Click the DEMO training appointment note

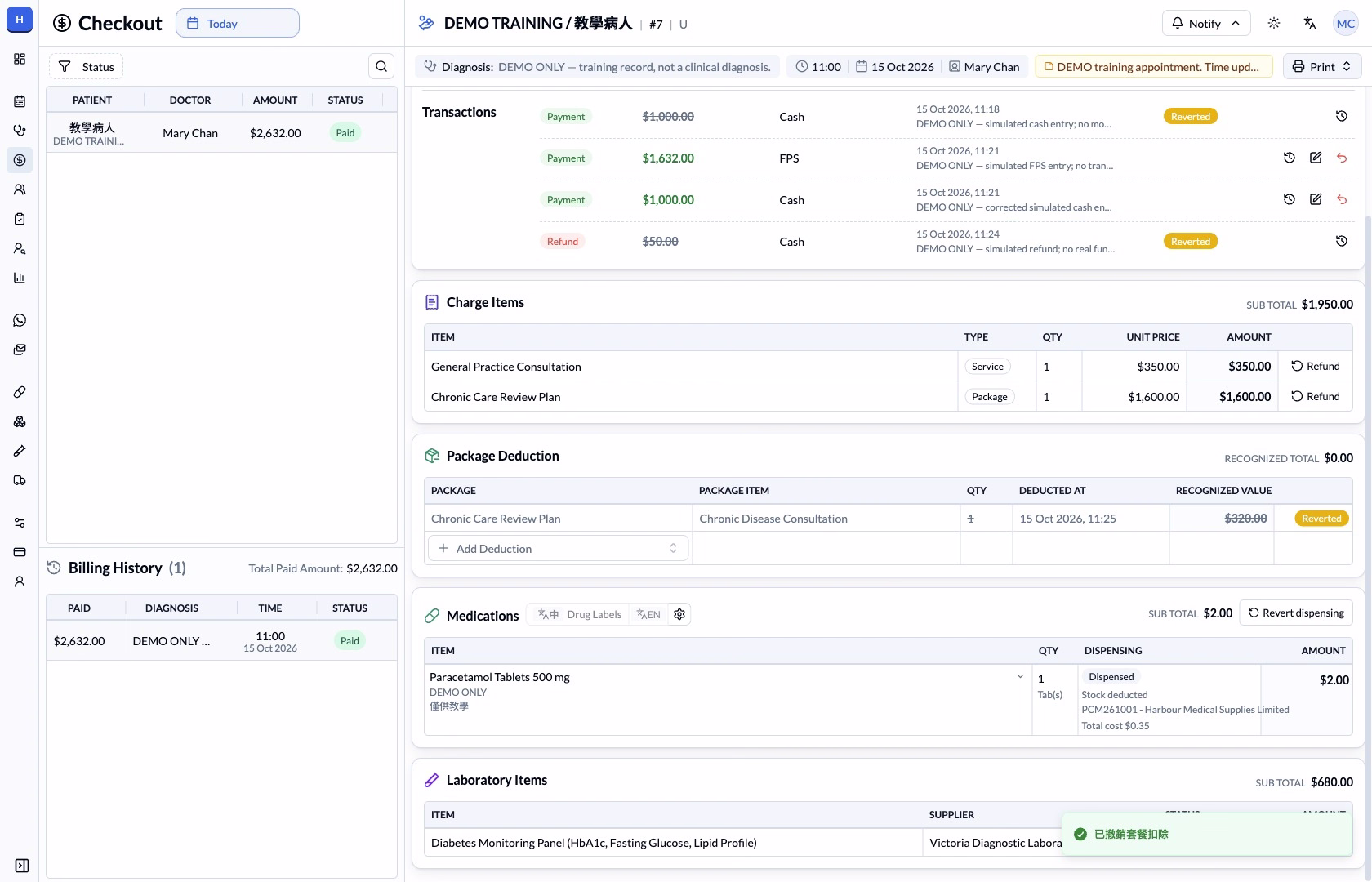point(1154,67)
